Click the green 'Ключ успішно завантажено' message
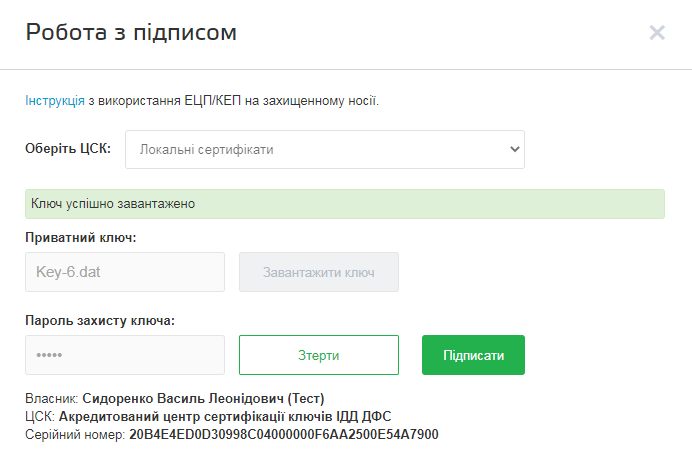 click(x=344, y=204)
